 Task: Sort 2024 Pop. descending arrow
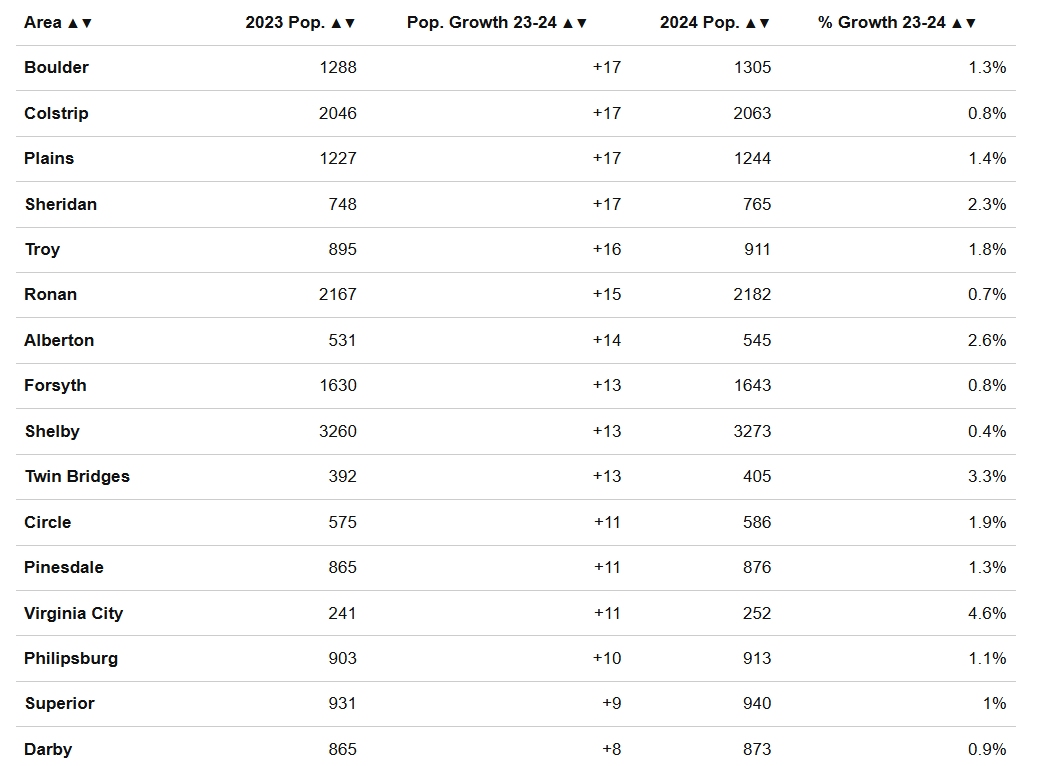pyautogui.click(x=764, y=23)
